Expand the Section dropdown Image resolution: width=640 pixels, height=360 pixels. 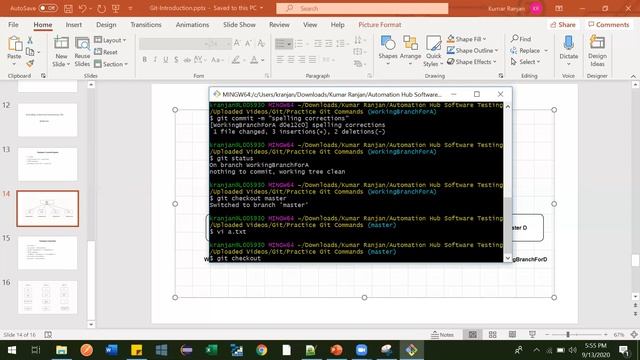coord(111,64)
